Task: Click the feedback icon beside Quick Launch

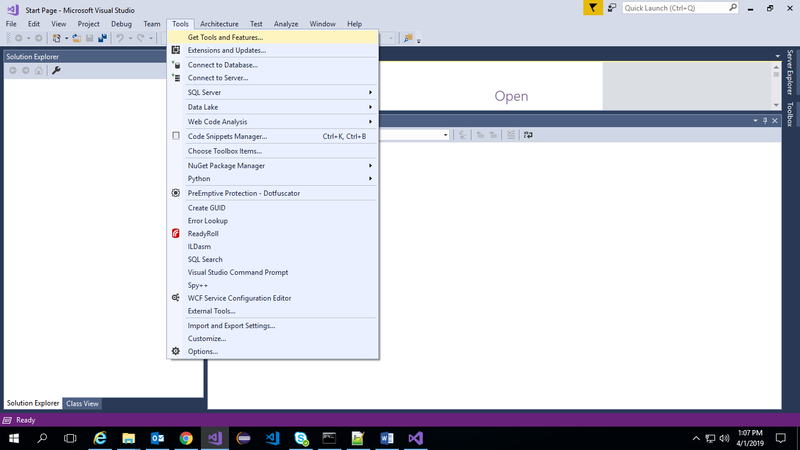Action: coord(612,8)
